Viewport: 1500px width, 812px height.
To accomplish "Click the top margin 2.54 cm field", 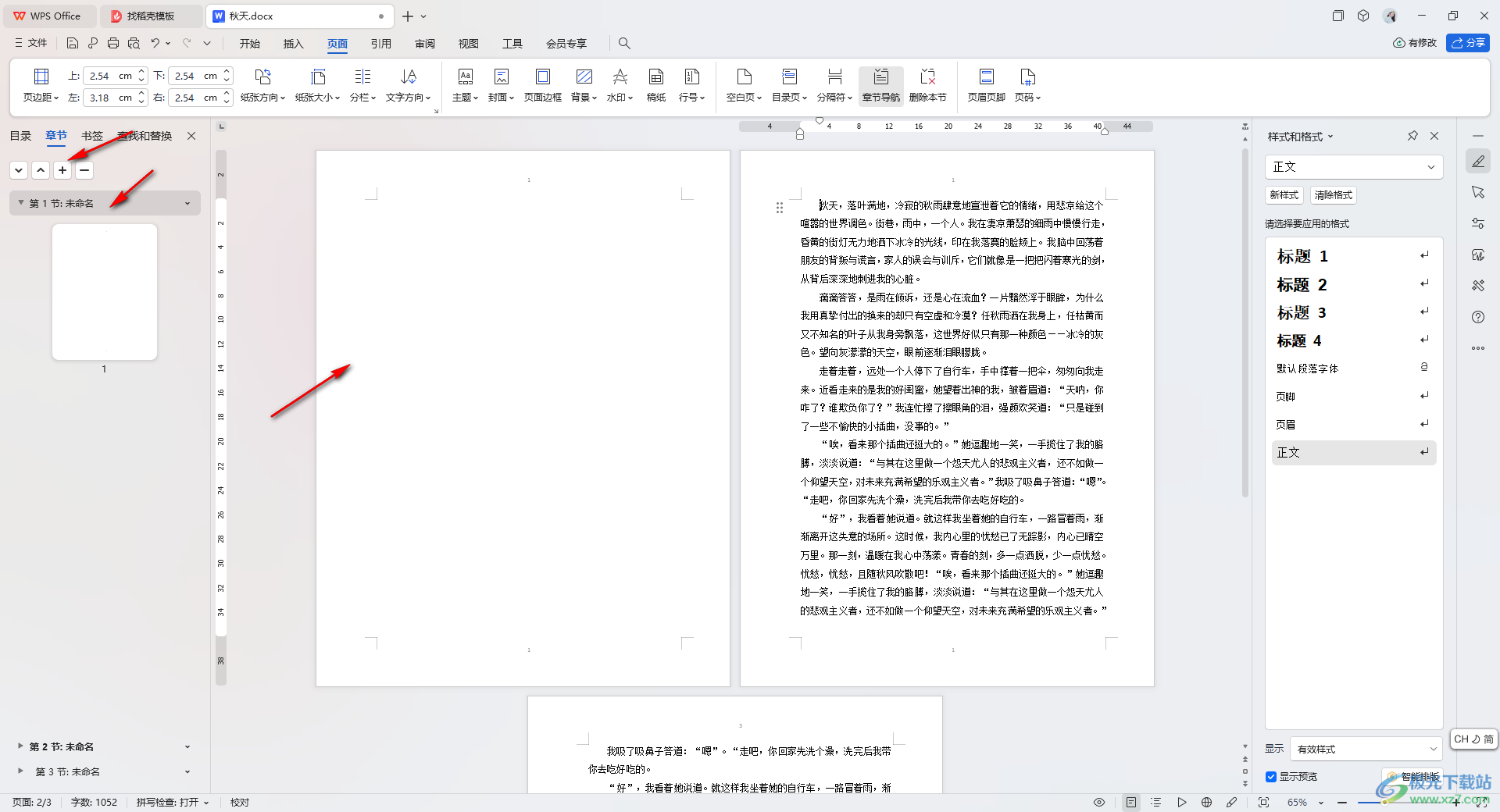I will pos(108,76).
